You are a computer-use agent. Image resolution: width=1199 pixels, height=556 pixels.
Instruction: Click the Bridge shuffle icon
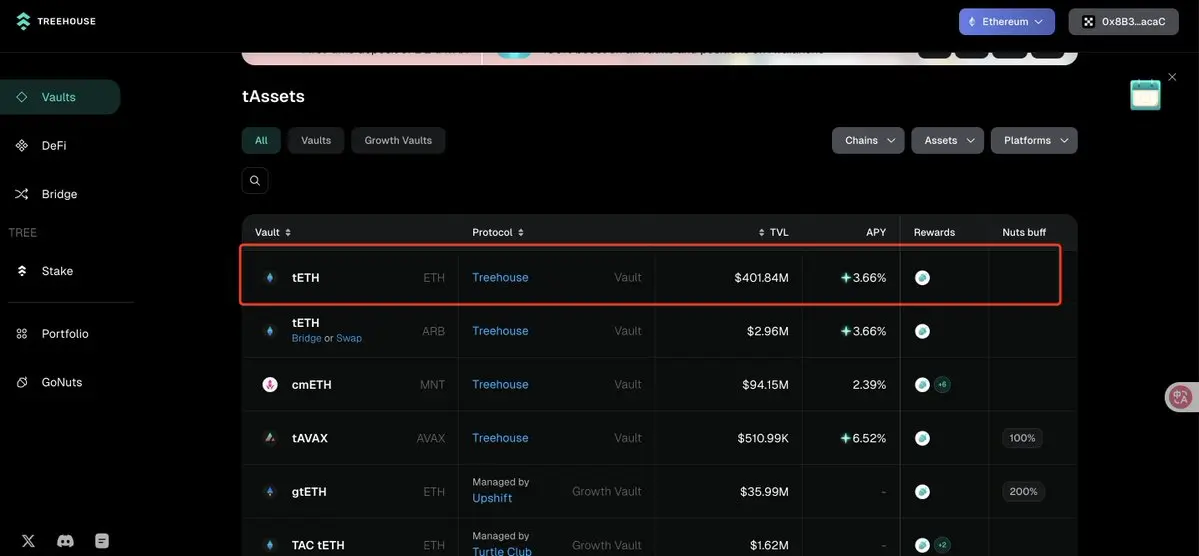(x=21, y=194)
